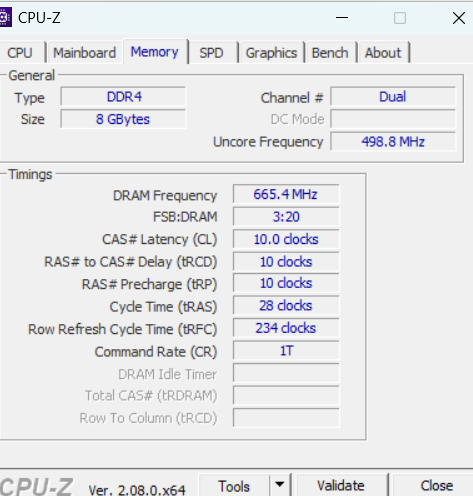This screenshot has width=473, height=496.
Task: Switch to the Bench tab
Action: [x=330, y=53]
